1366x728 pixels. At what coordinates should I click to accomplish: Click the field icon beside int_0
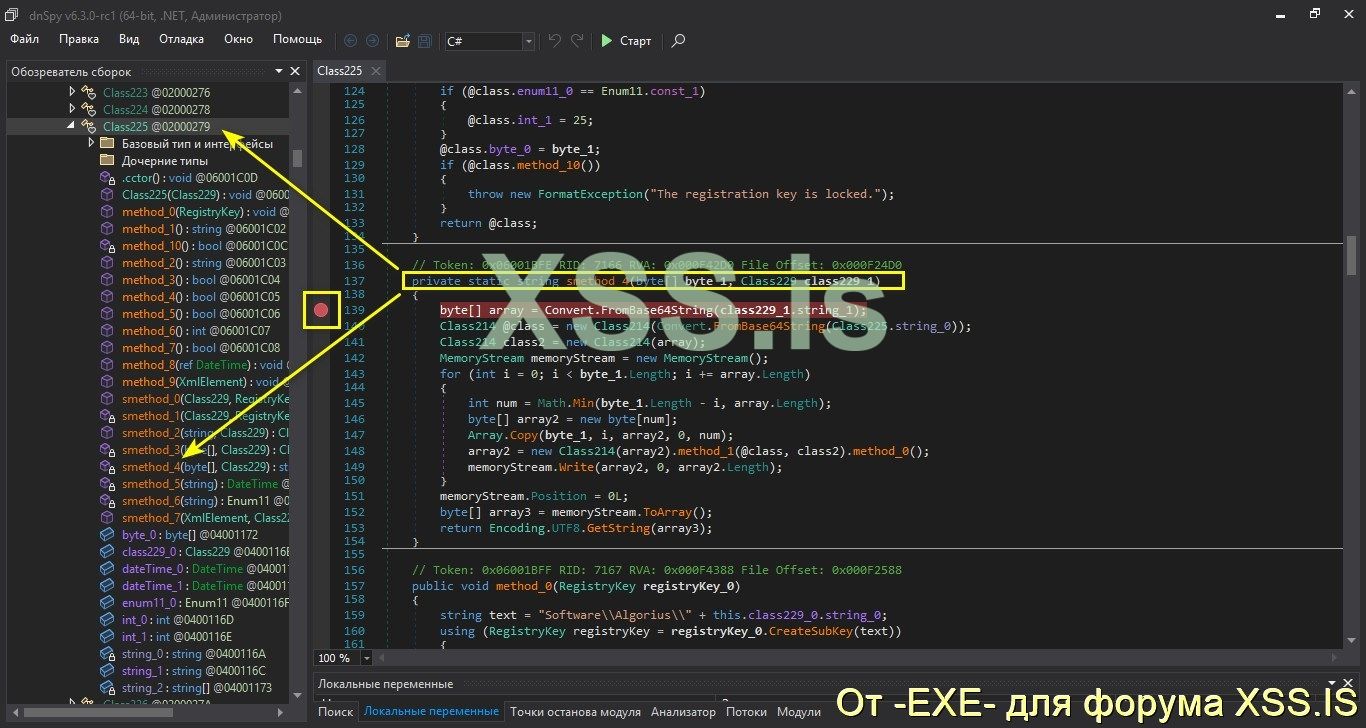[107, 620]
